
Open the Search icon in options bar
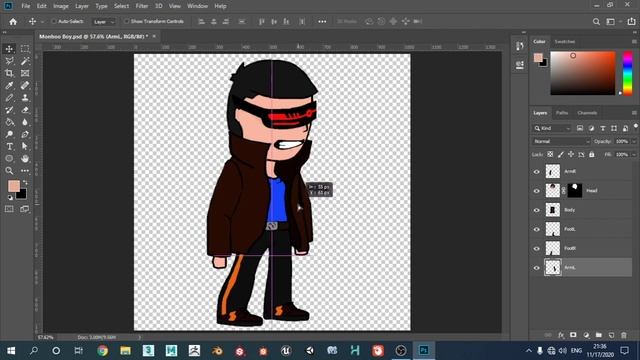click(596, 22)
